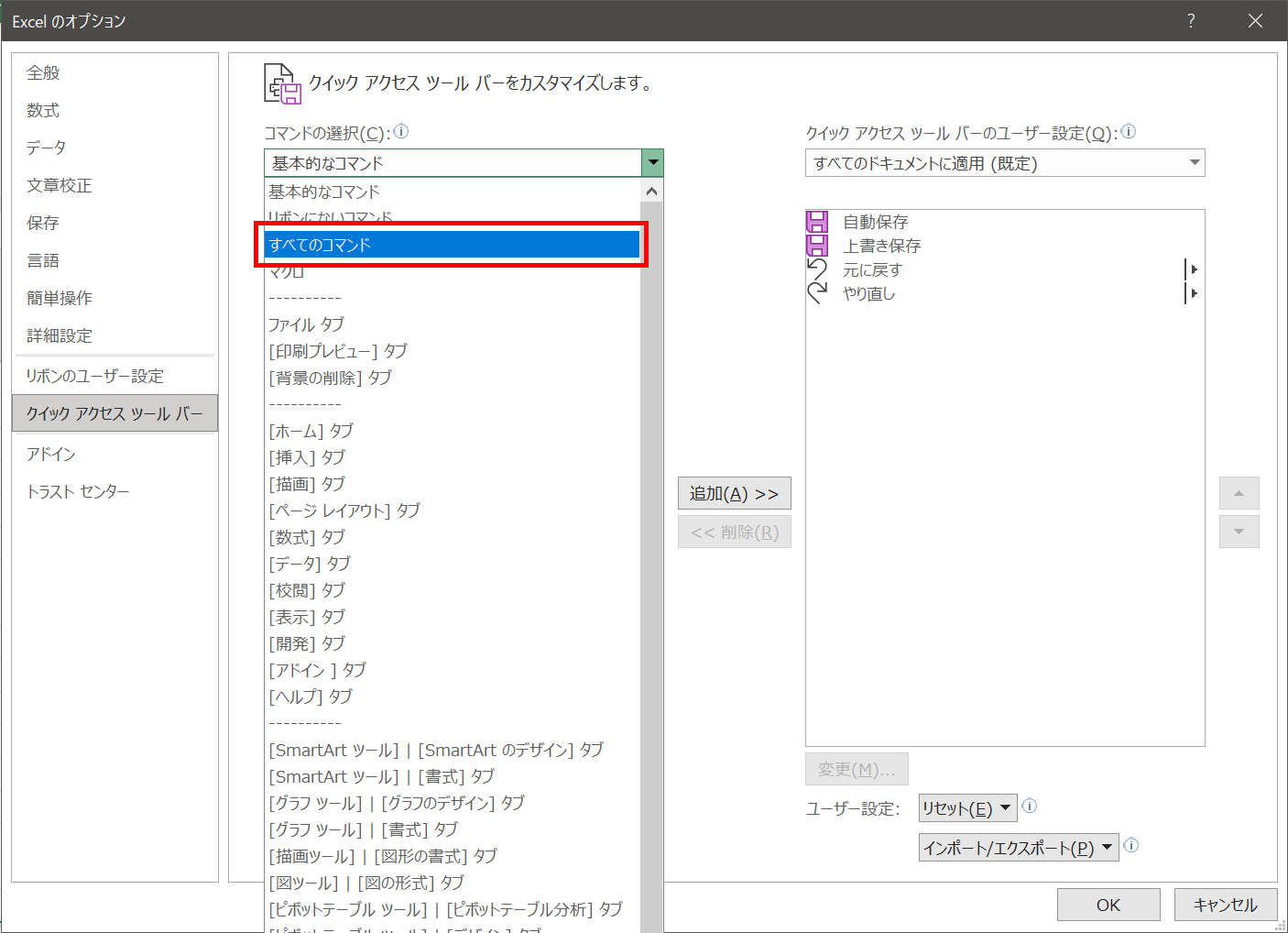Confirm with the OK button
Image resolution: width=1288 pixels, height=933 pixels.
tap(1108, 905)
